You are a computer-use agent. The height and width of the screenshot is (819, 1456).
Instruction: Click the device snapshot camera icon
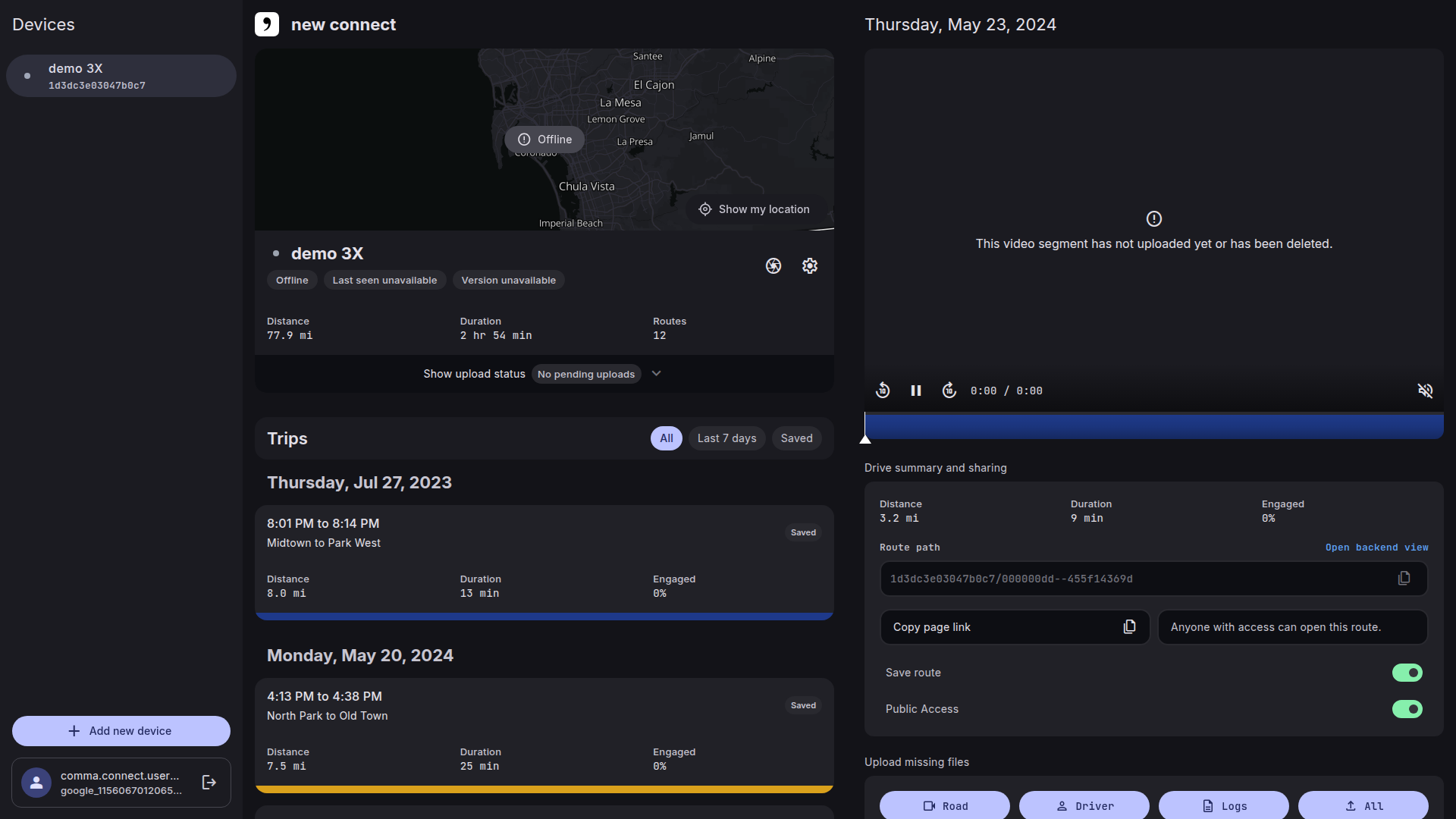(773, 265)
